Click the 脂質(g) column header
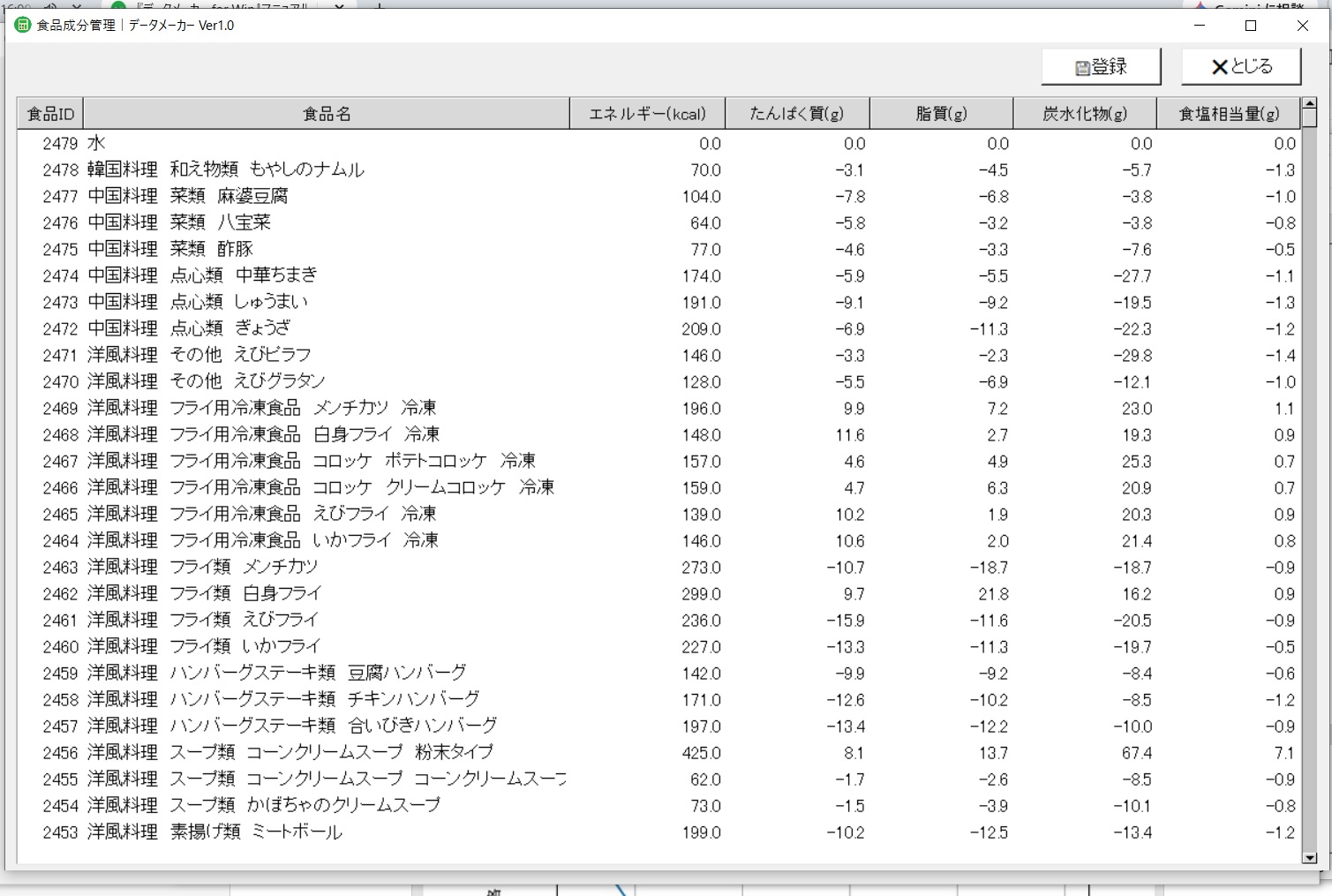Viewport: 1332px width, 896px height. pos(941,114)
